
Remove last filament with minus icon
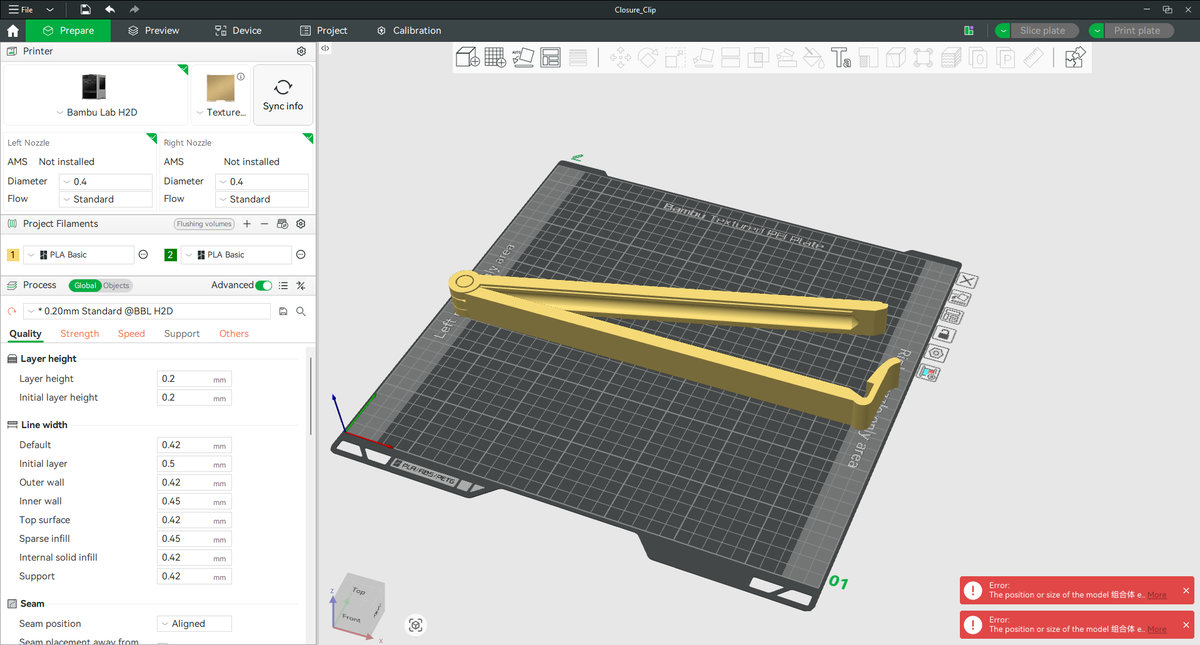tap(264, 224)
